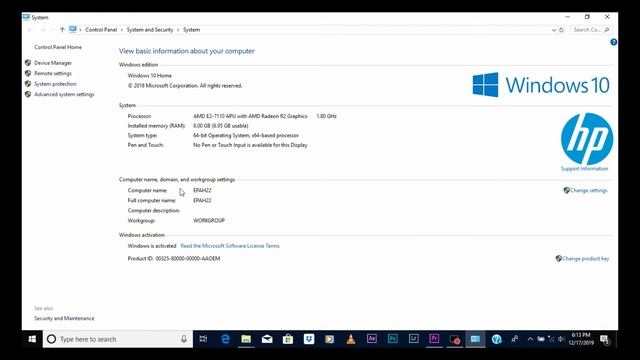Click the search magnifier icon in Control Panel
Viewport: 640px width, 360px height.
point(607,30)
